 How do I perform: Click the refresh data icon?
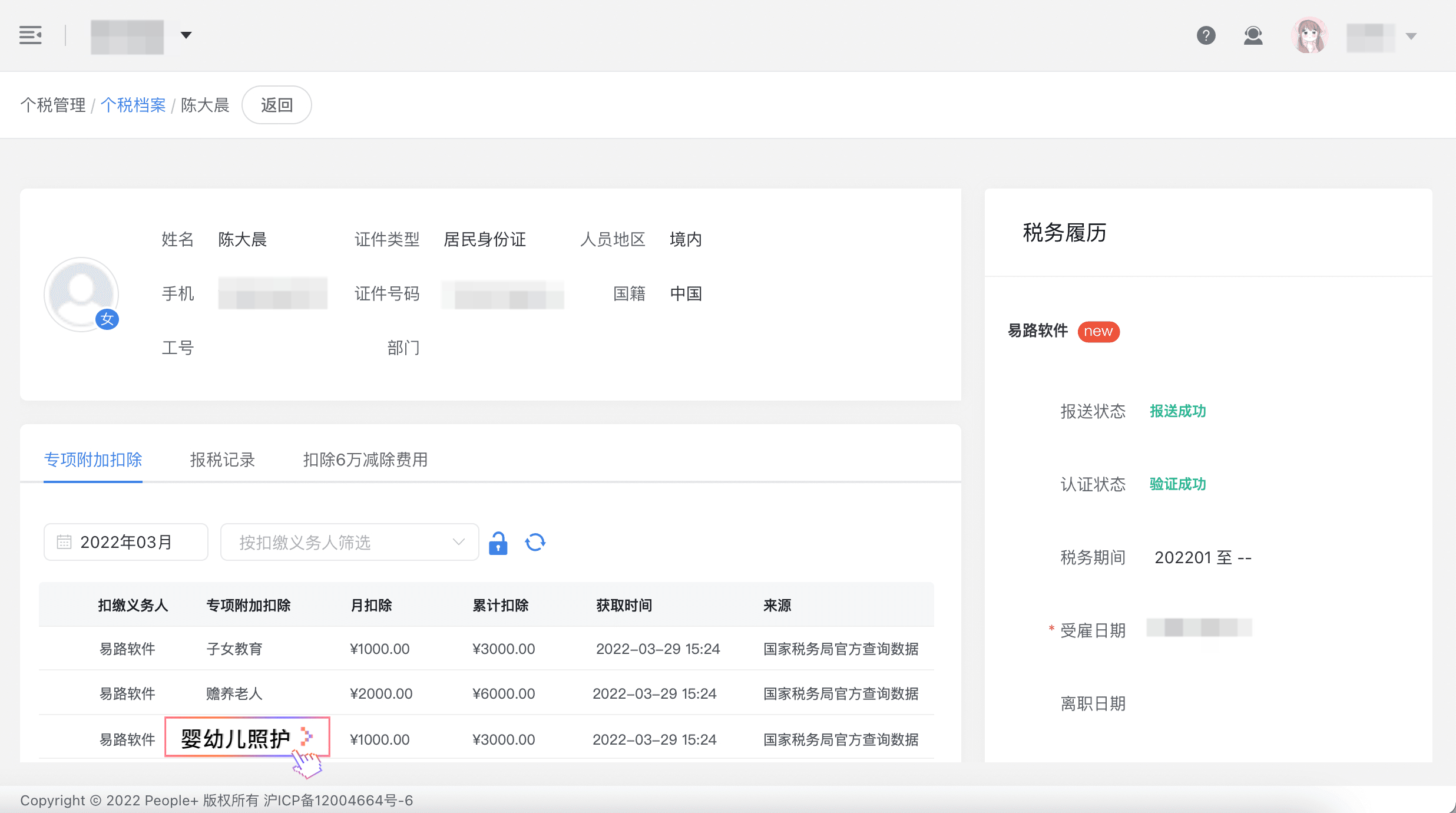pyautogui.click(x=535, y=542)
